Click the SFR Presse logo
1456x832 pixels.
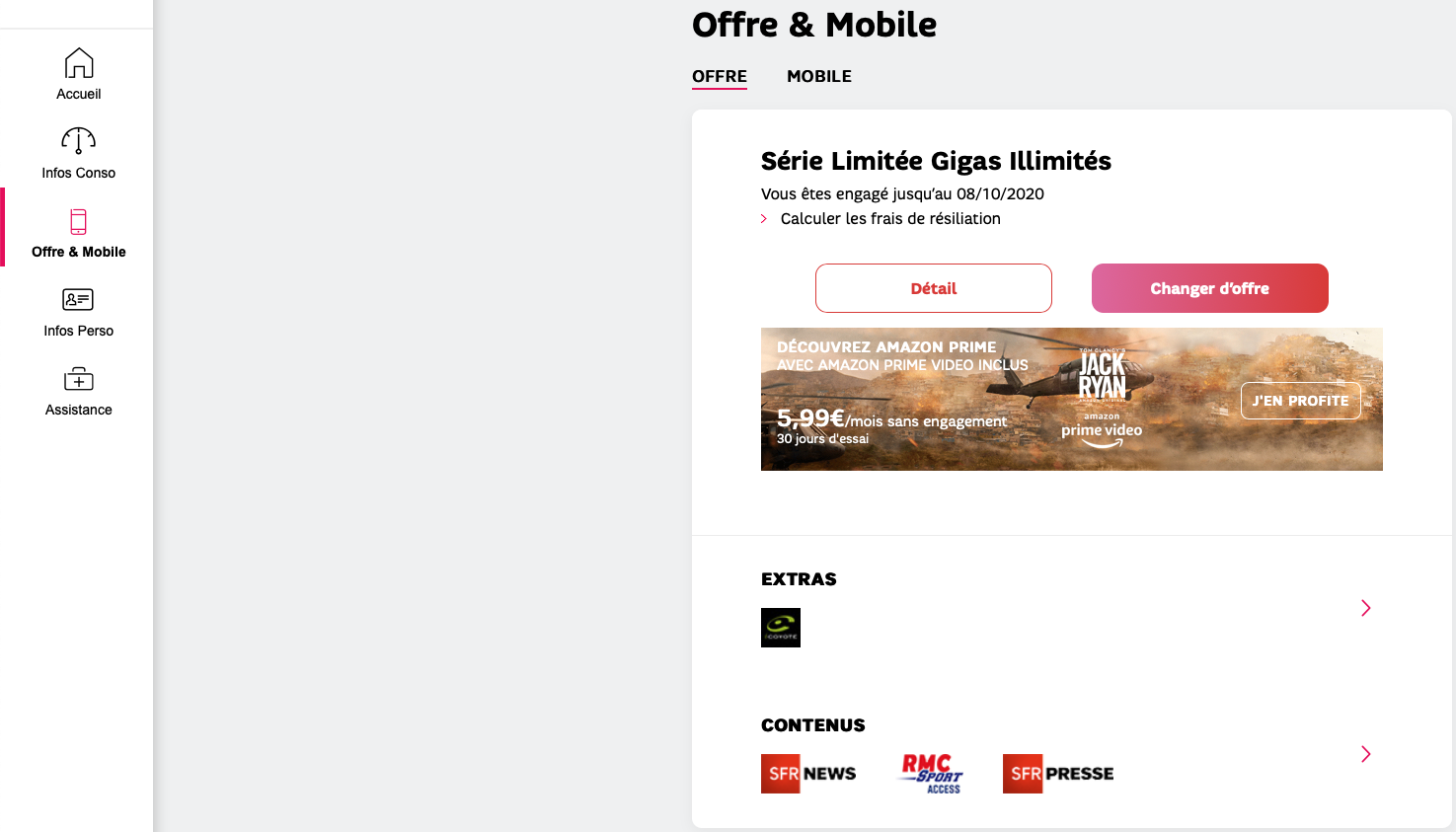tap(1058, 774)
